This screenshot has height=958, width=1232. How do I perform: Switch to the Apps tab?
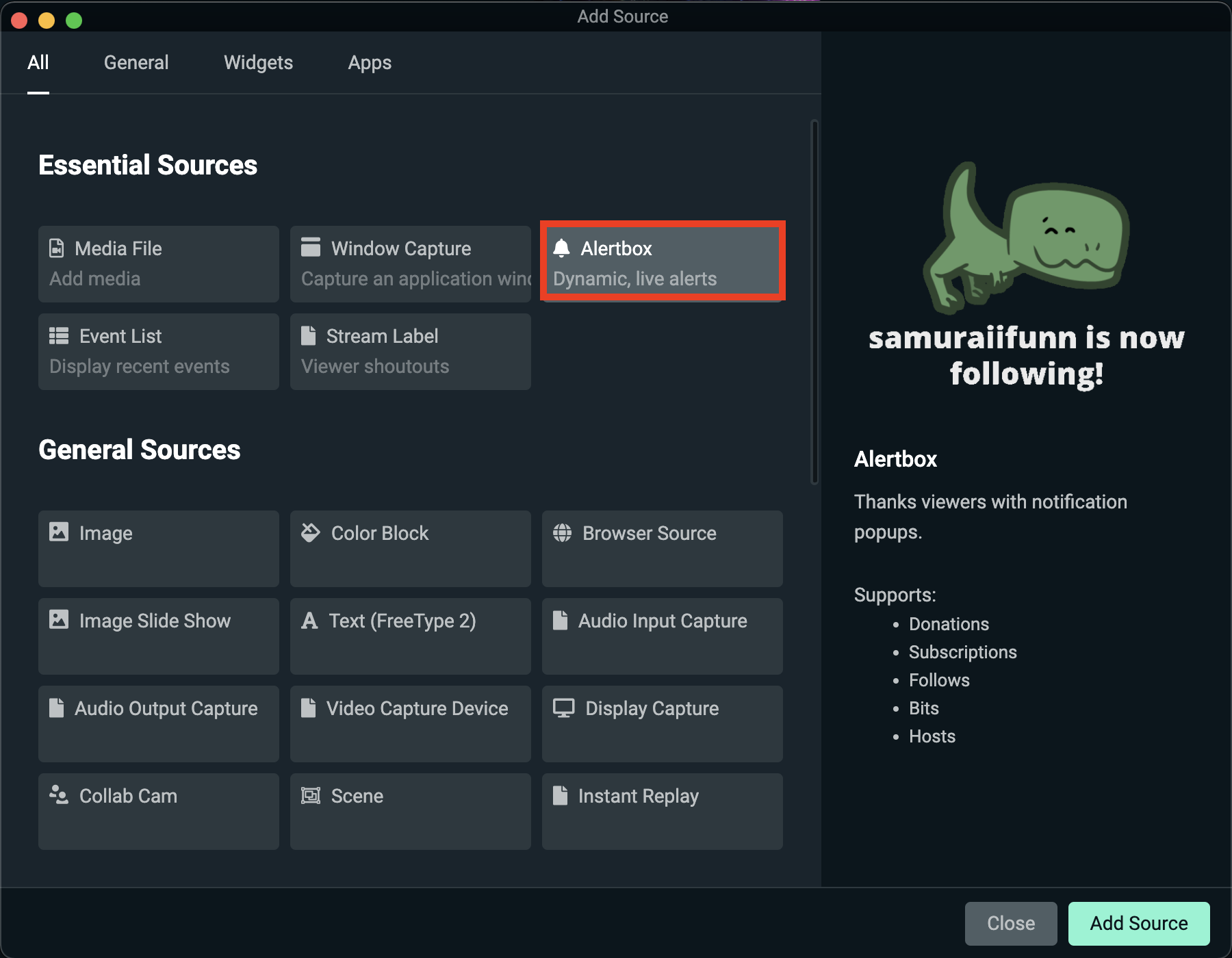click(x=370, y=62)
